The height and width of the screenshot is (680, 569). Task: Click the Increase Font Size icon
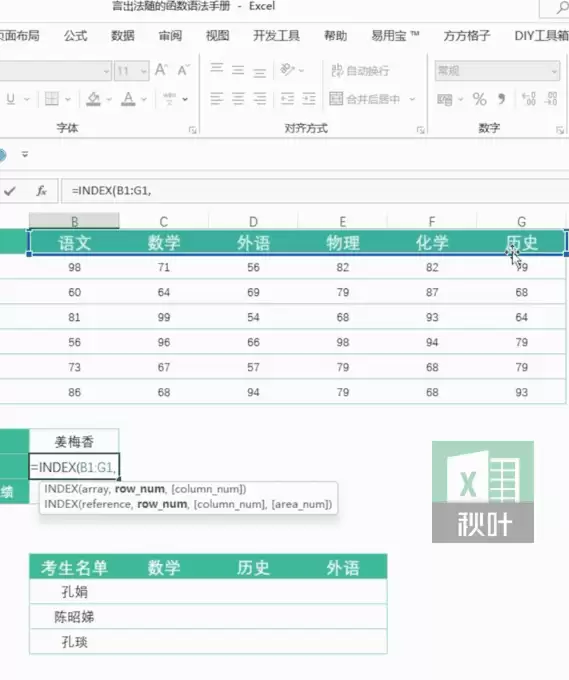point(161,70)
